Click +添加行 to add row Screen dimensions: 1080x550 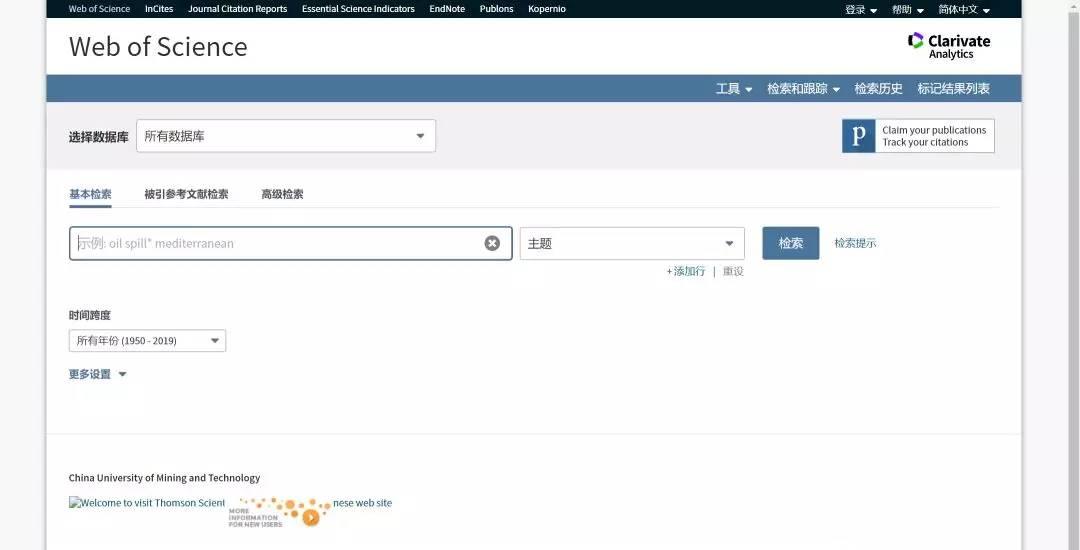click(x=686, y=271)
